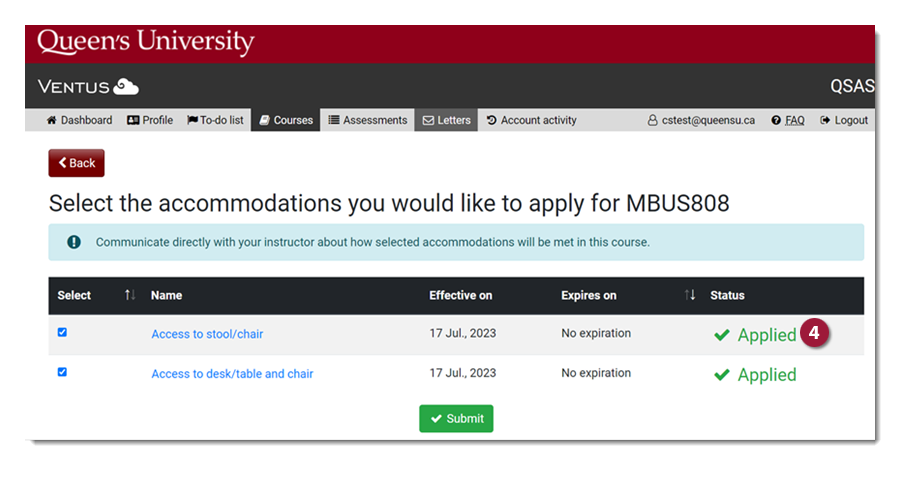Uncheck the Access to stool/chair checkbox
Viewport: 911px width, 477px height.
point(62,332)
